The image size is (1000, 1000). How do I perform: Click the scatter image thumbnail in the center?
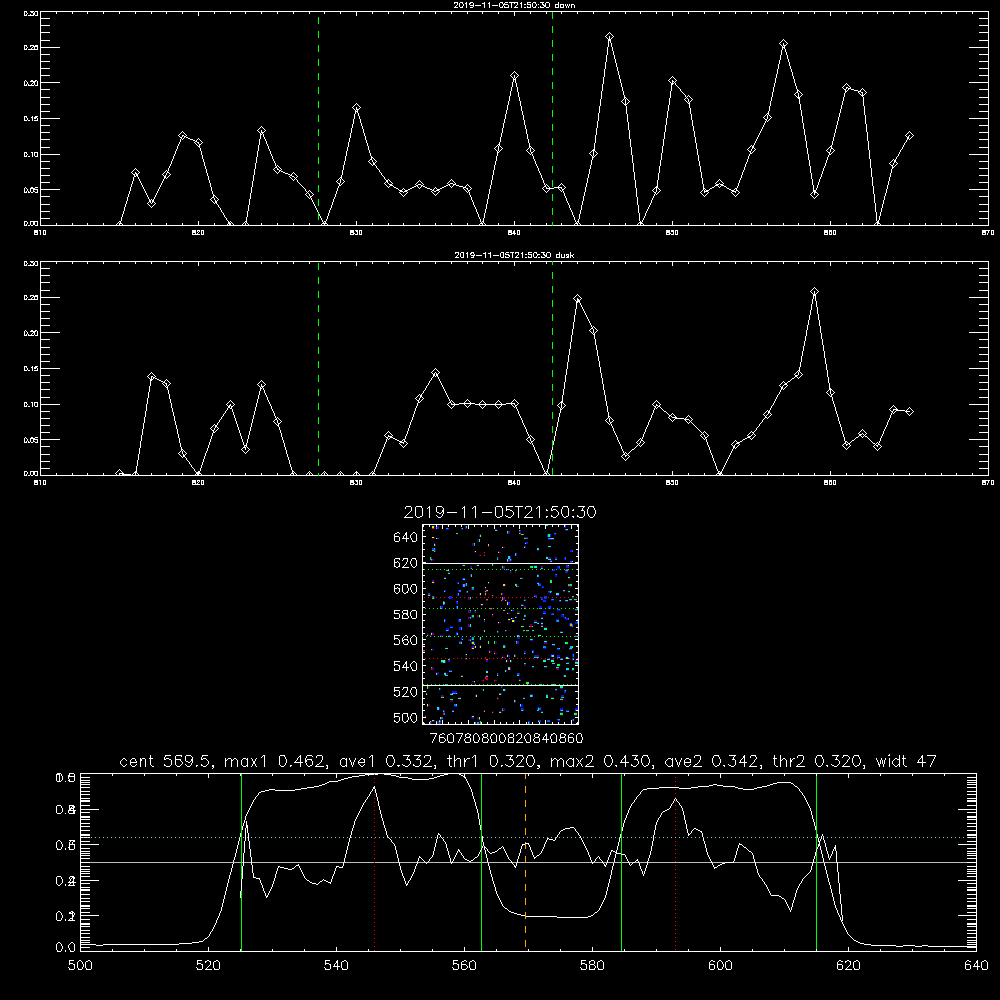(500, 624)
